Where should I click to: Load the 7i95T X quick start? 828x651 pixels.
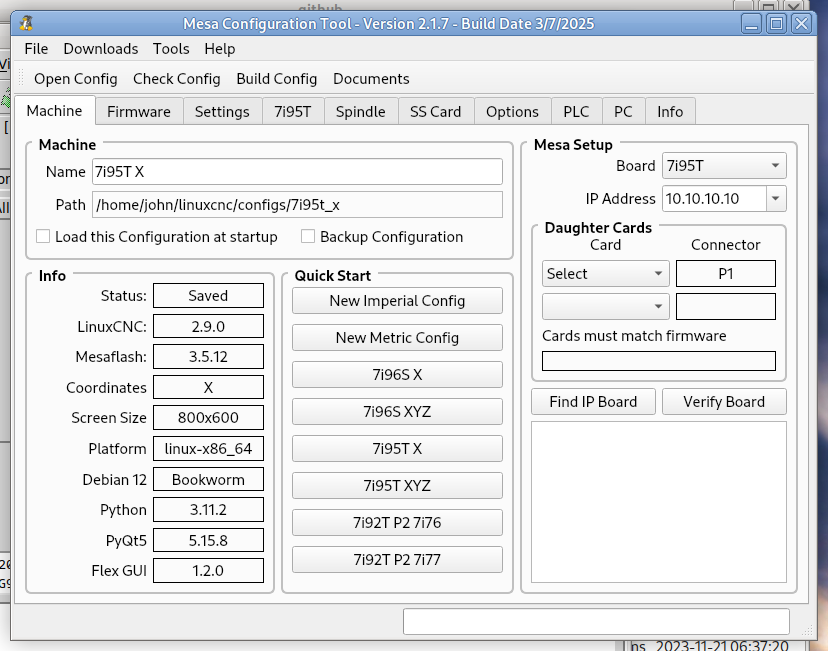click(x=397, y=448)
